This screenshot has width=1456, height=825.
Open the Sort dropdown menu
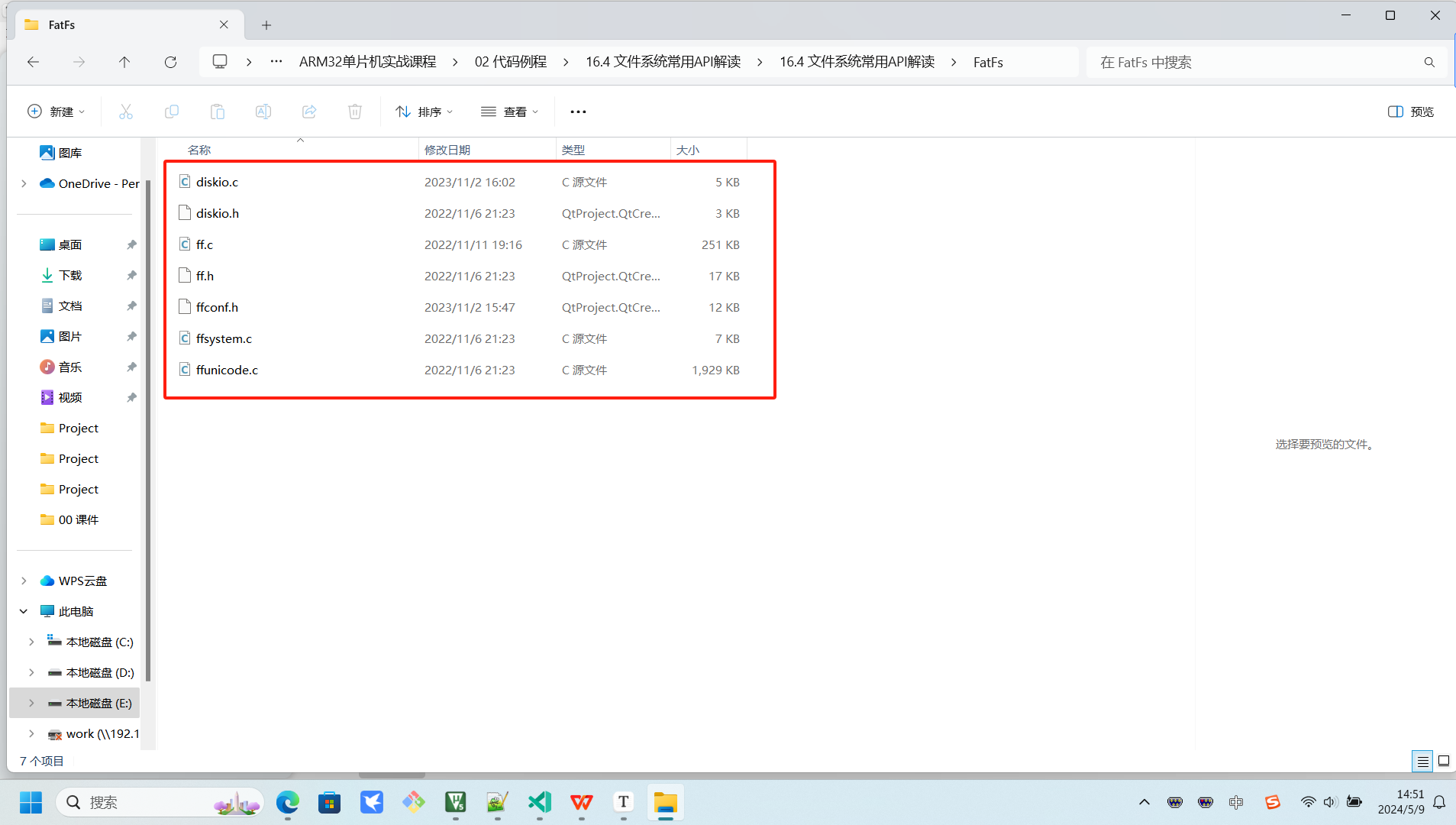point(425,112)
